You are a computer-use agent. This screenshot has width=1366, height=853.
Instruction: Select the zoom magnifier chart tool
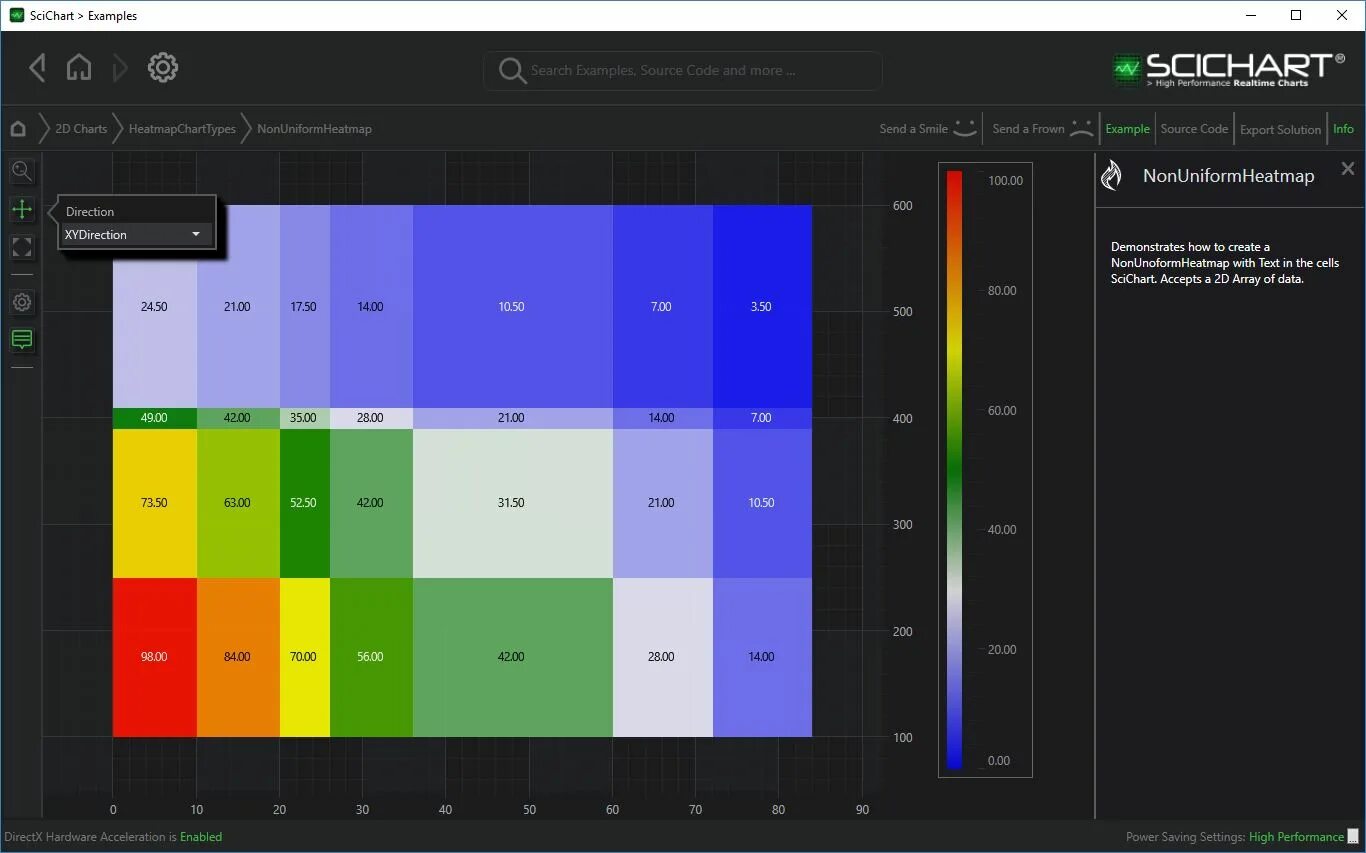22,171
